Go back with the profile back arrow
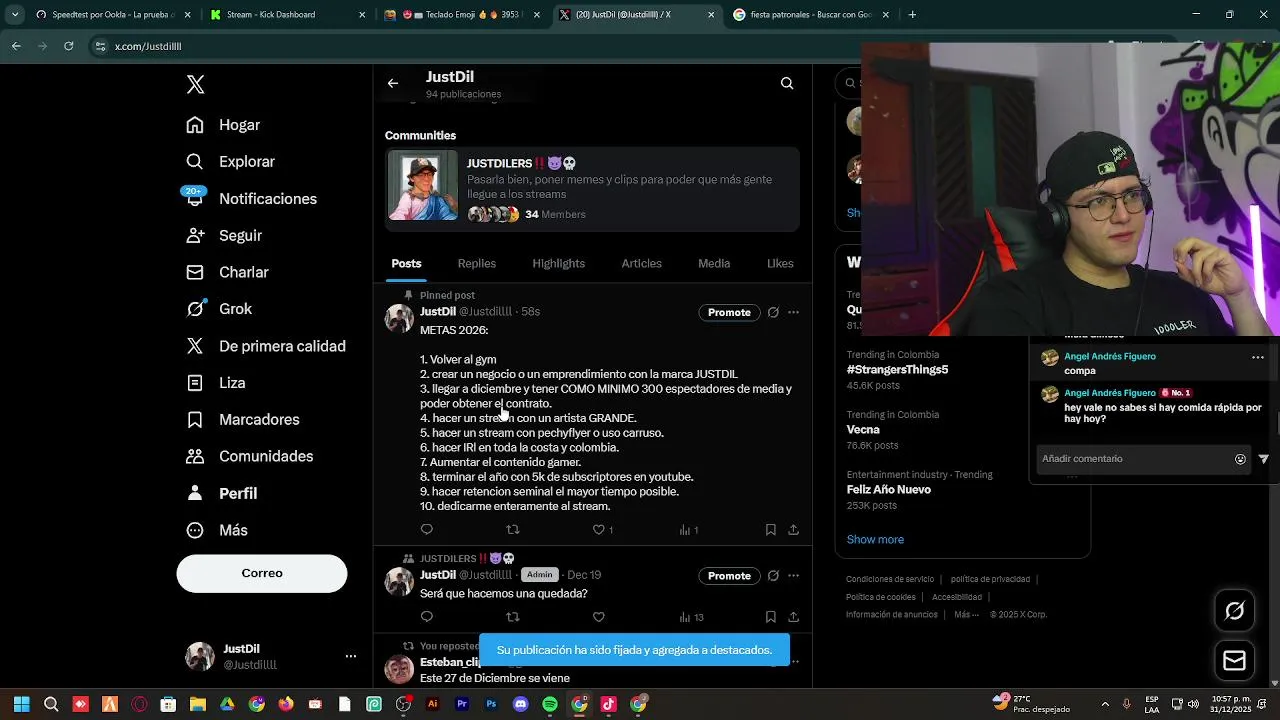Screen dimensions: 1280x720 click(393, 84)
